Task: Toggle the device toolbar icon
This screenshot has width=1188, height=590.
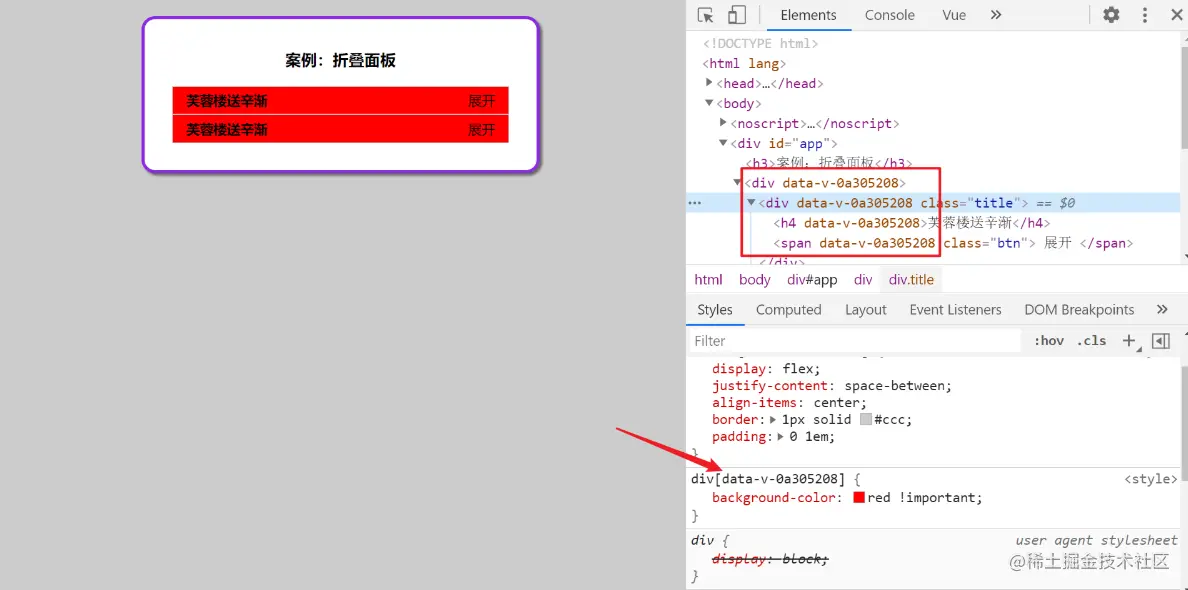Action: tap(736, 15)
